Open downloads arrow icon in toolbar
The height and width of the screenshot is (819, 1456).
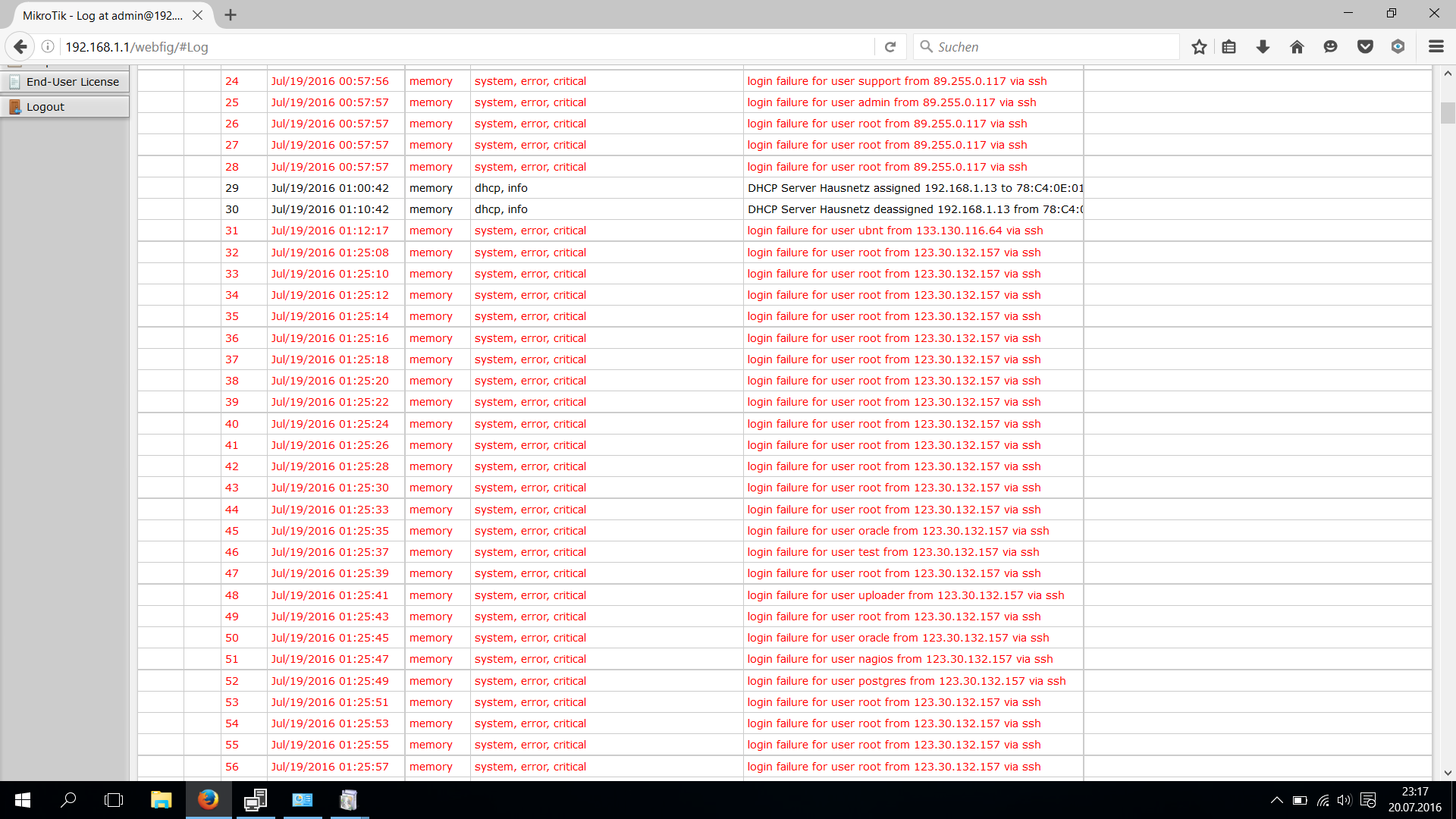coord(1263,47)
